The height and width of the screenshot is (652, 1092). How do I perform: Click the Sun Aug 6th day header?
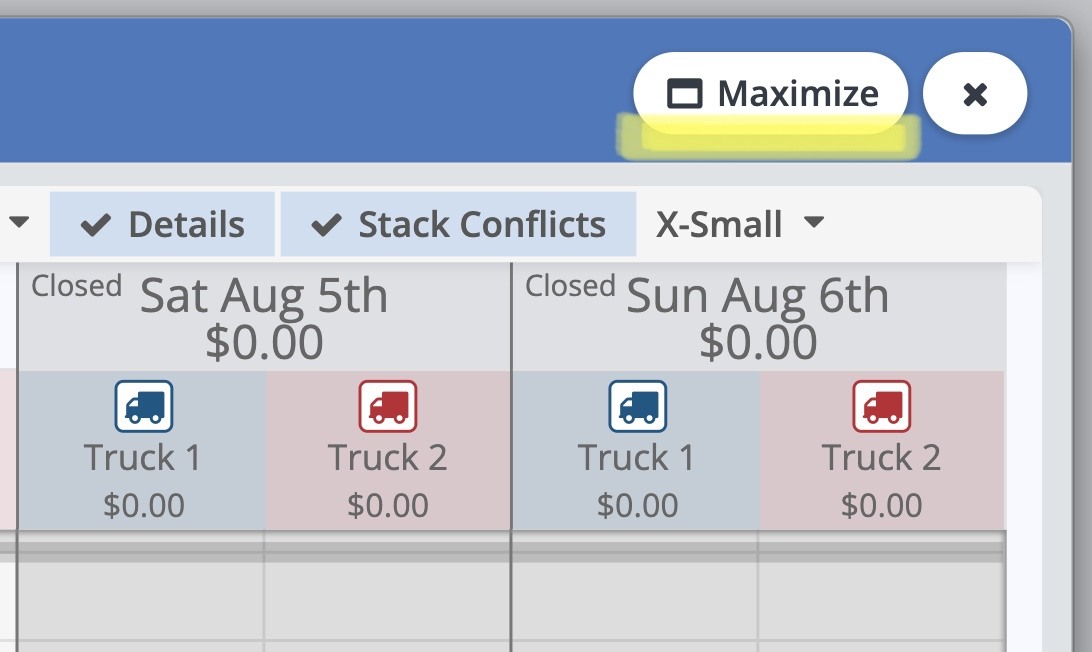coord(758,296)
